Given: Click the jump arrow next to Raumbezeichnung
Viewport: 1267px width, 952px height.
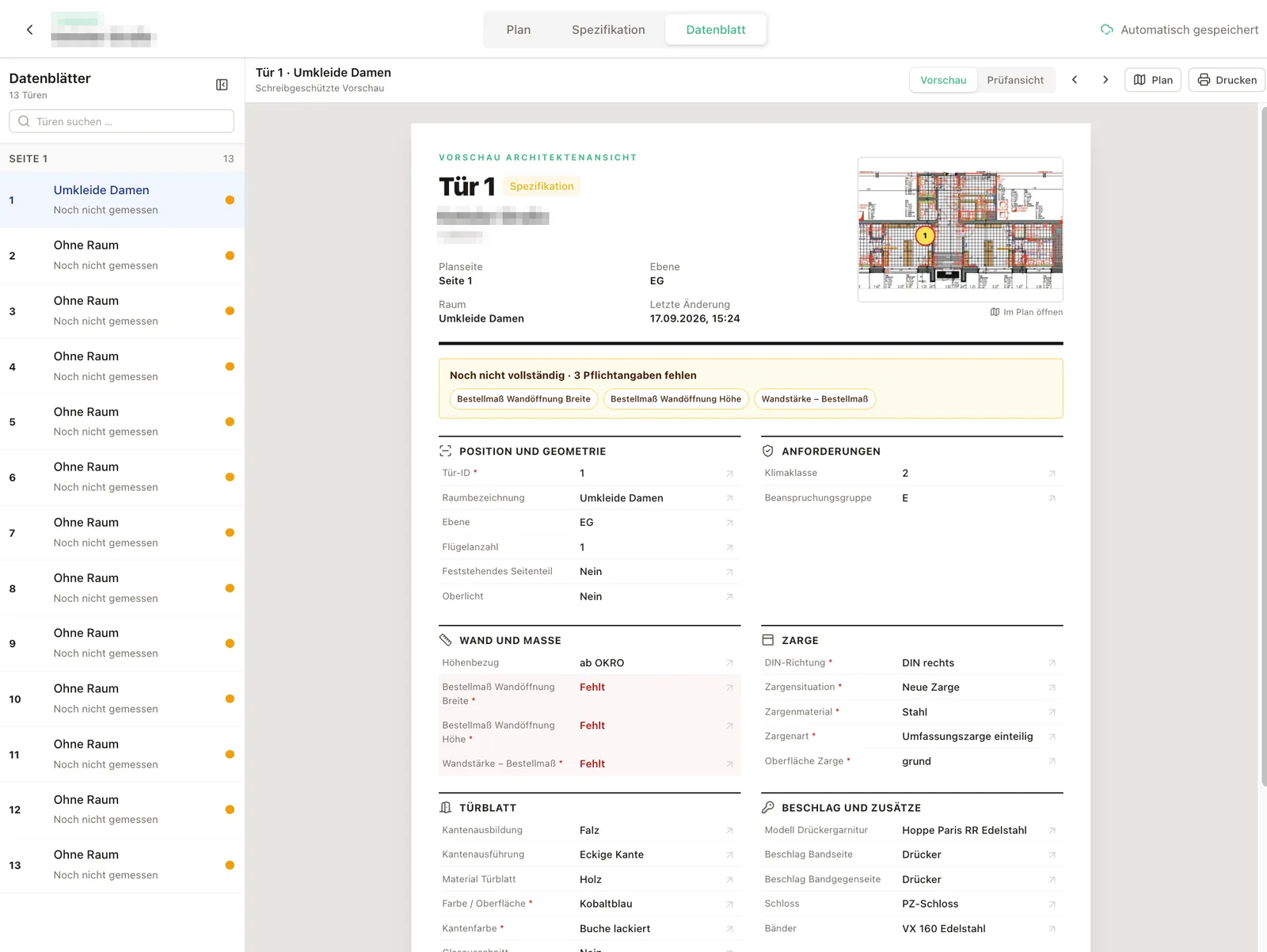Looking at the screenshot, I should coord(729,498).
